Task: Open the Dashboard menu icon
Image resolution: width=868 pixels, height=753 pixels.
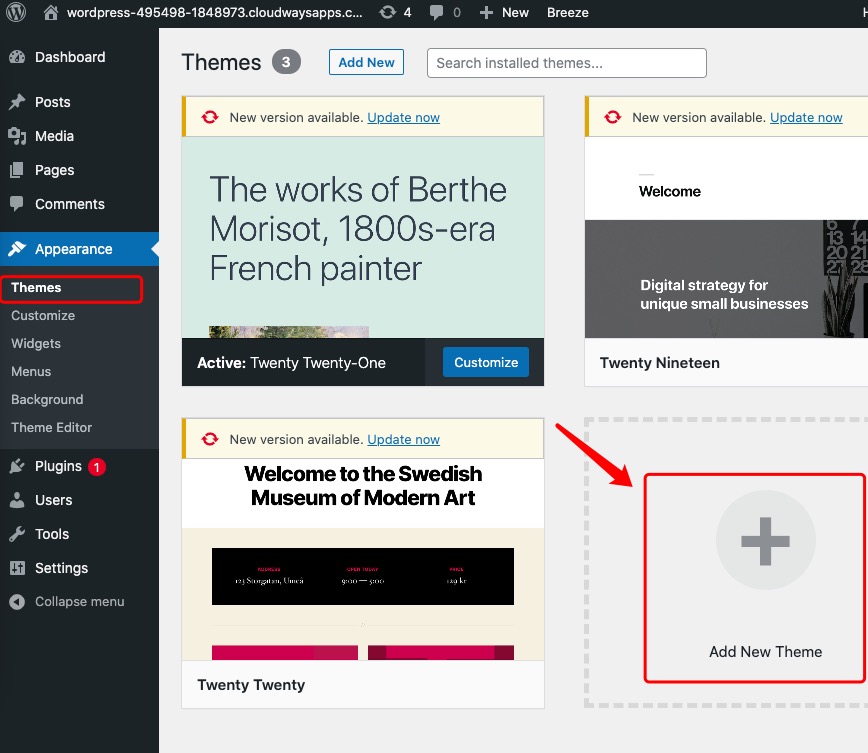Action: tap(17, 57)
